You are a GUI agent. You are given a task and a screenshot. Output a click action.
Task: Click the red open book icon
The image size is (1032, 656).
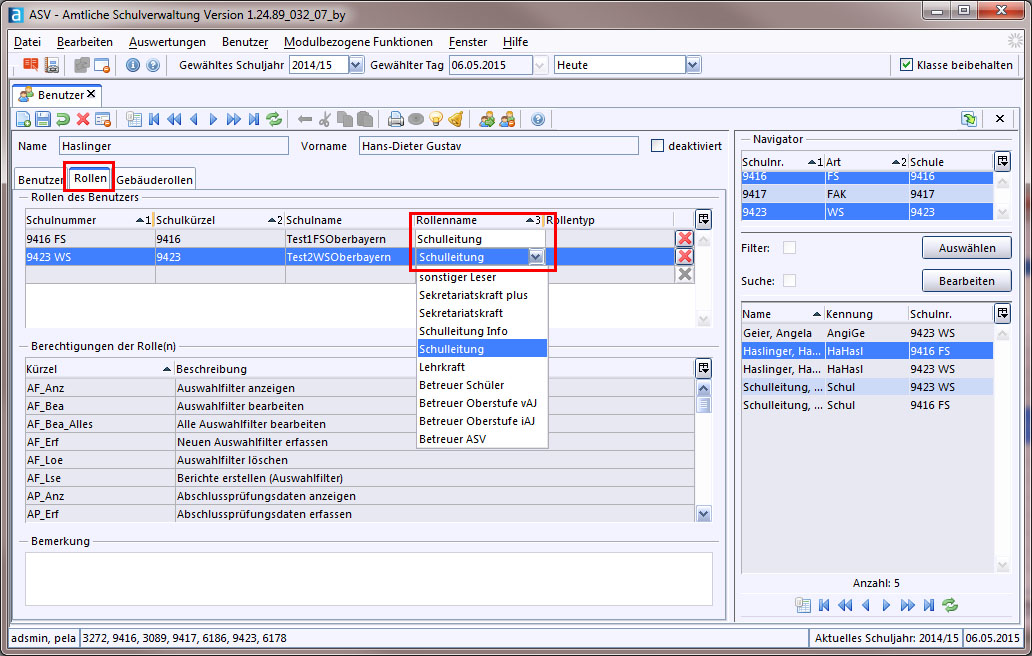tap(31, 64)
